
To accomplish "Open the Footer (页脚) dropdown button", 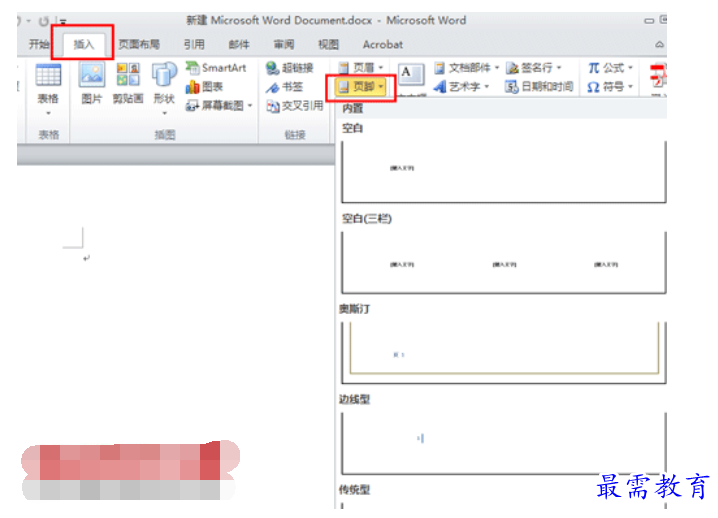I will coord(360,86).
